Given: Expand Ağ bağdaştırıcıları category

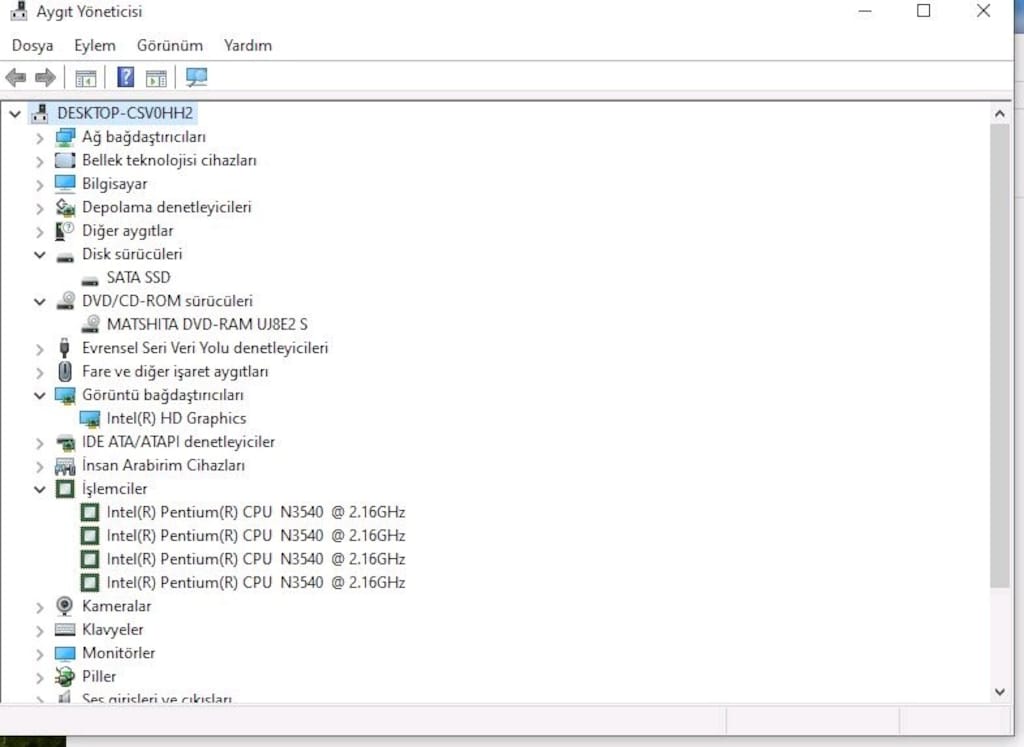Looking at the screenshot, I should [x=40, y=138].
